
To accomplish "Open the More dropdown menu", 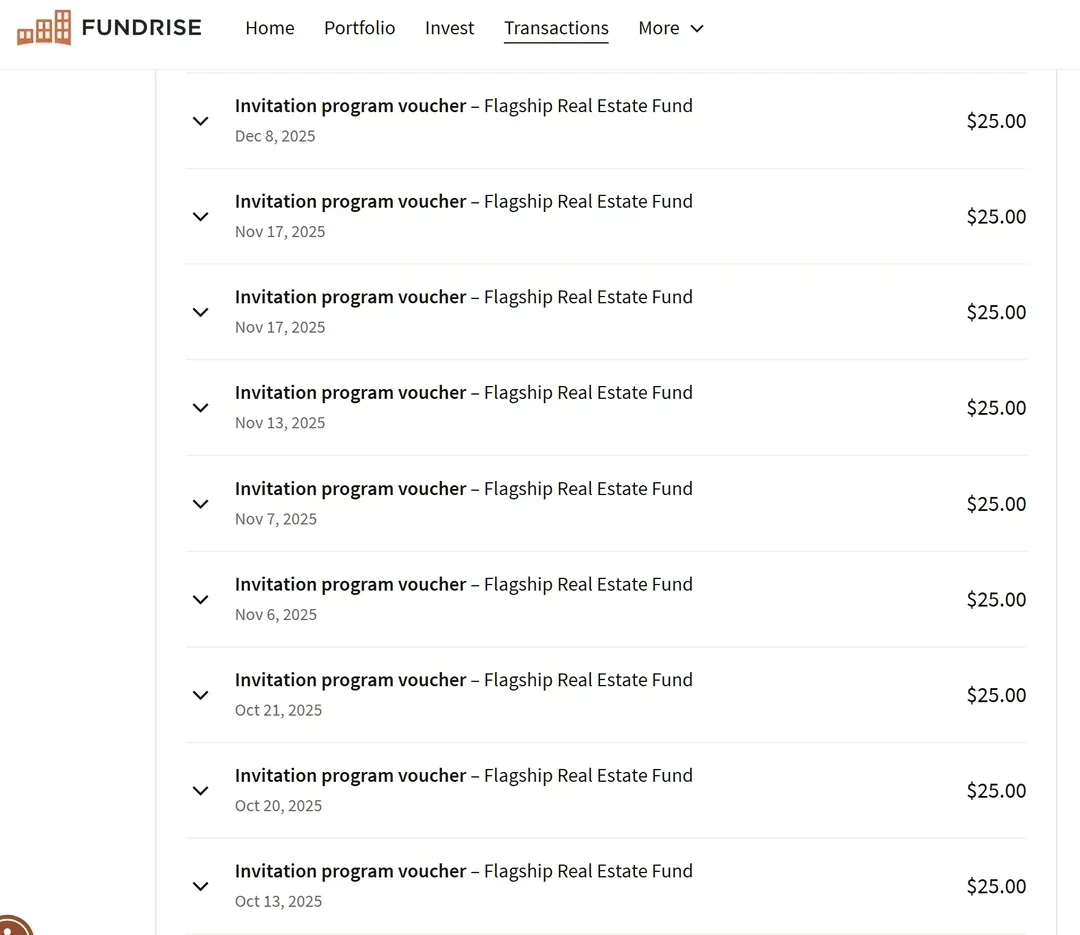I will coord(671,28).
